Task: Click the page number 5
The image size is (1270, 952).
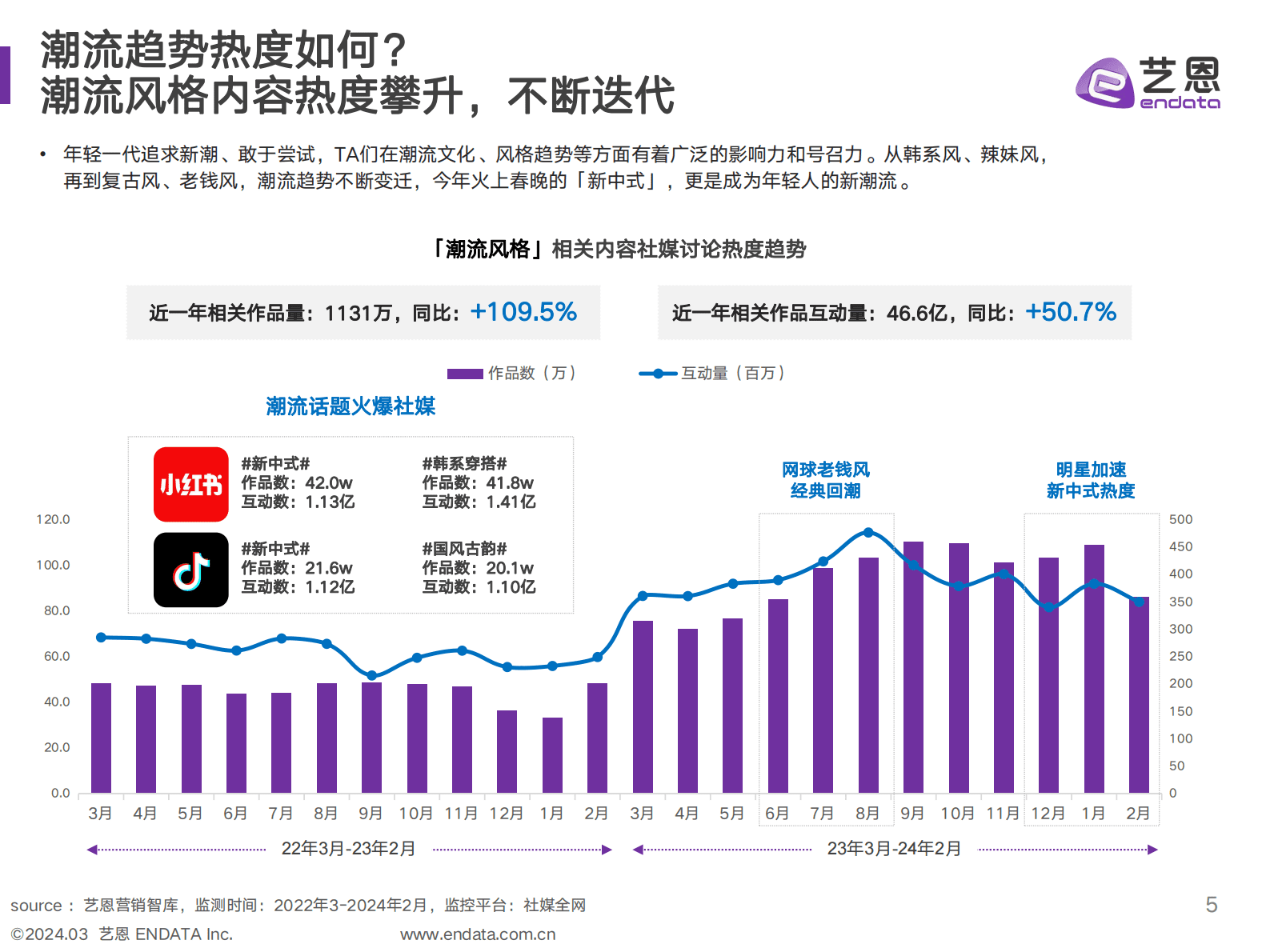Action: (x=1212, y=905)
